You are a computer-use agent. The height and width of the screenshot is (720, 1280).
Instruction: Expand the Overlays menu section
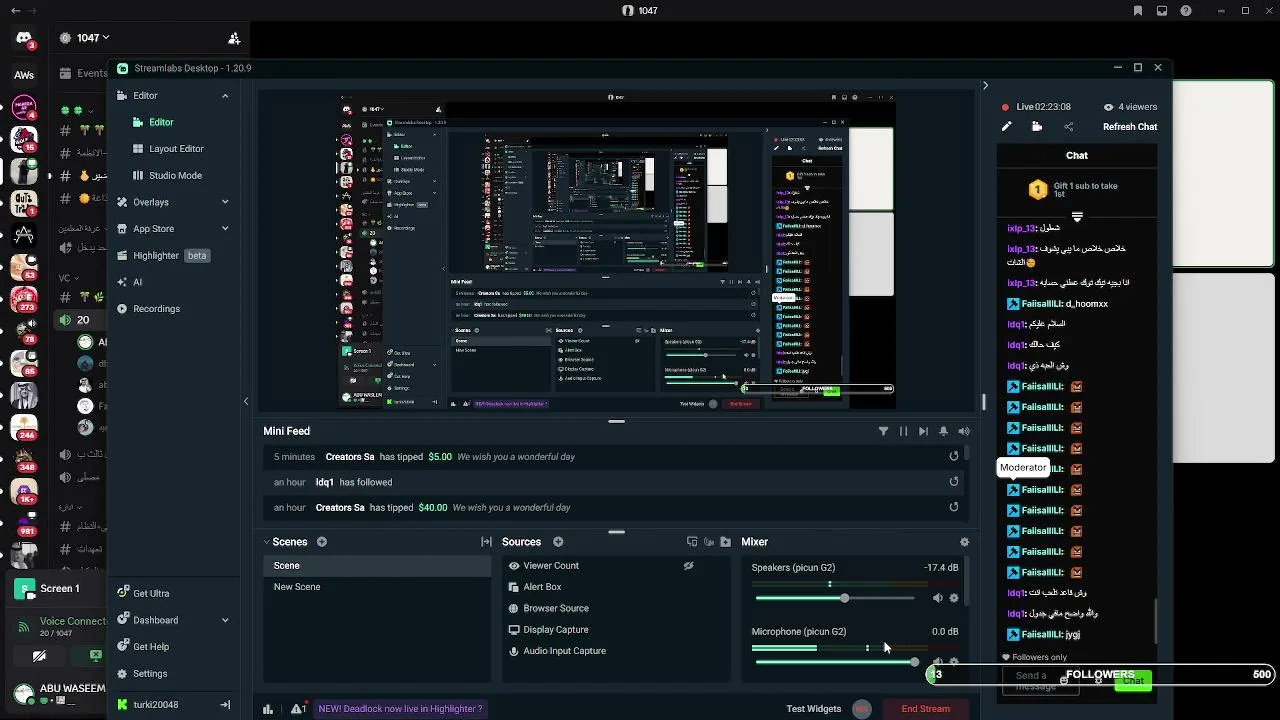[x=225, y=202]
